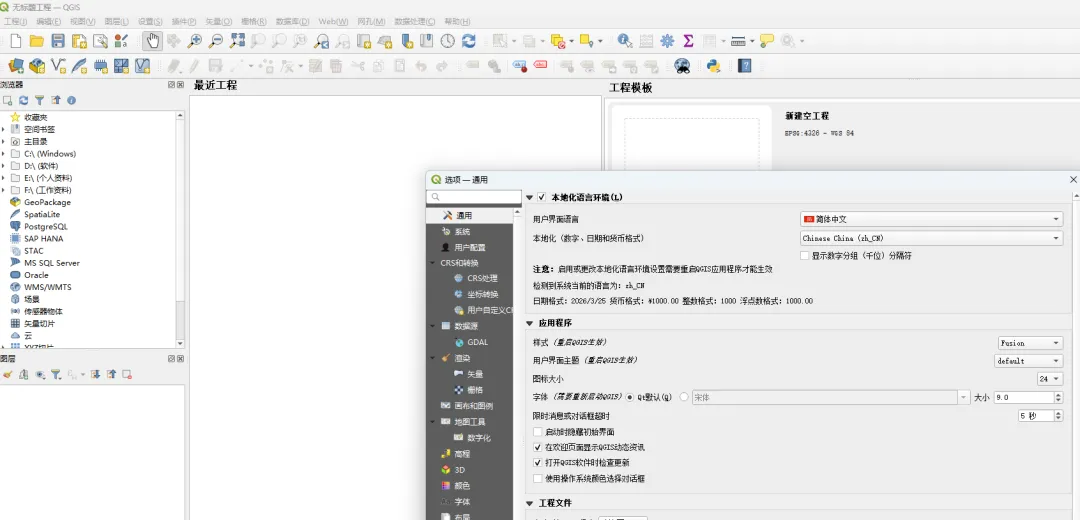Collapse the CRS和转换 options group
Screen dimensions: 1080x520
pos(433,263)
